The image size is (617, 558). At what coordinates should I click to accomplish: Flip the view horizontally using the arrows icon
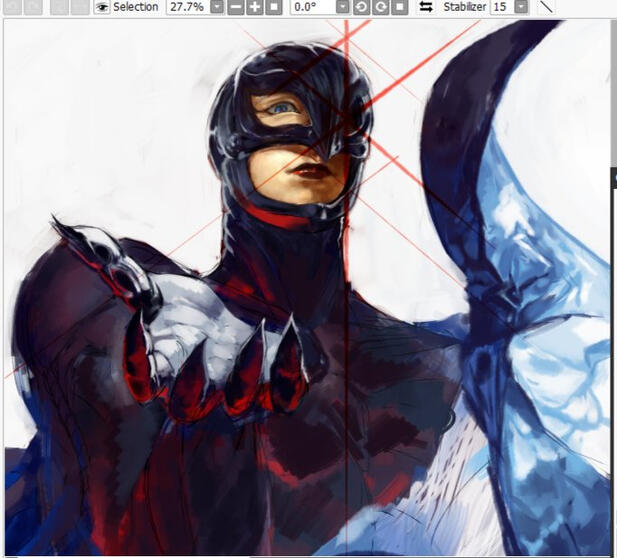pos(425,7)
